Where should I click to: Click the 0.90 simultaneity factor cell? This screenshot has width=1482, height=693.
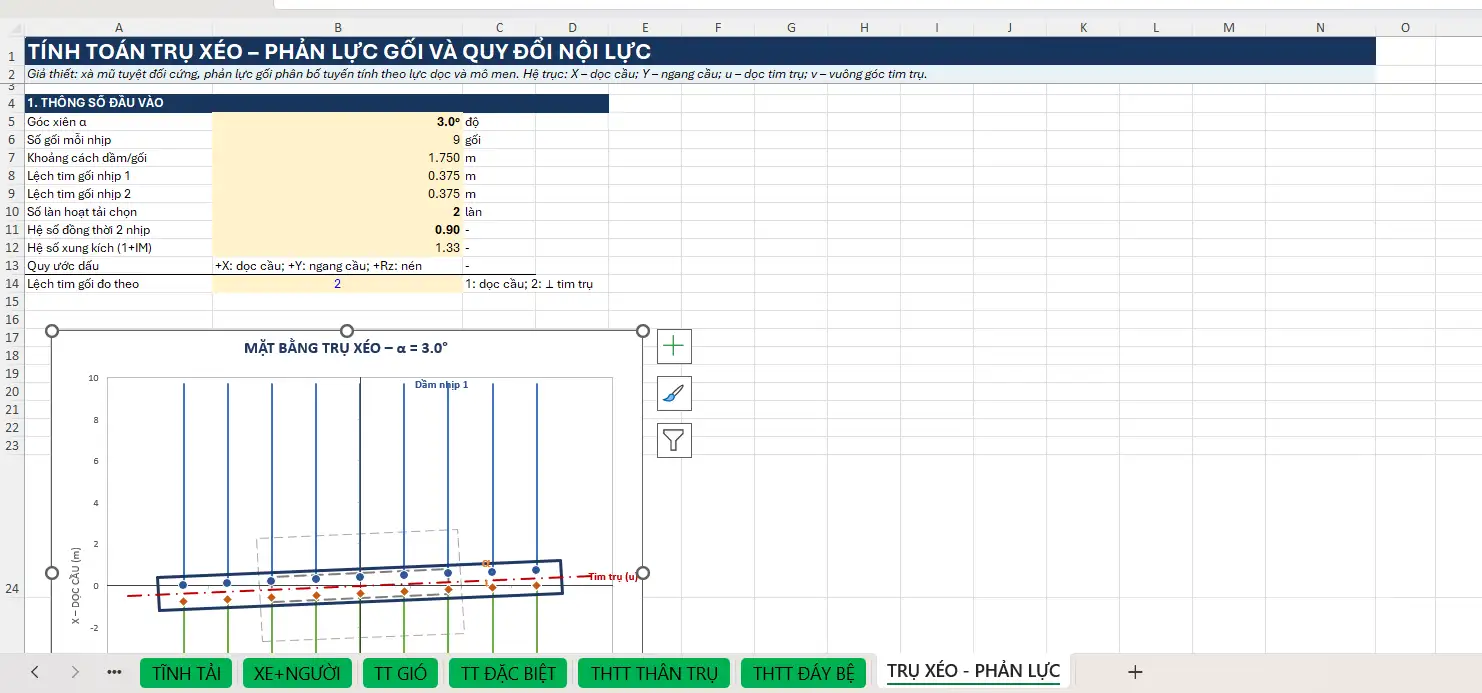337,230
